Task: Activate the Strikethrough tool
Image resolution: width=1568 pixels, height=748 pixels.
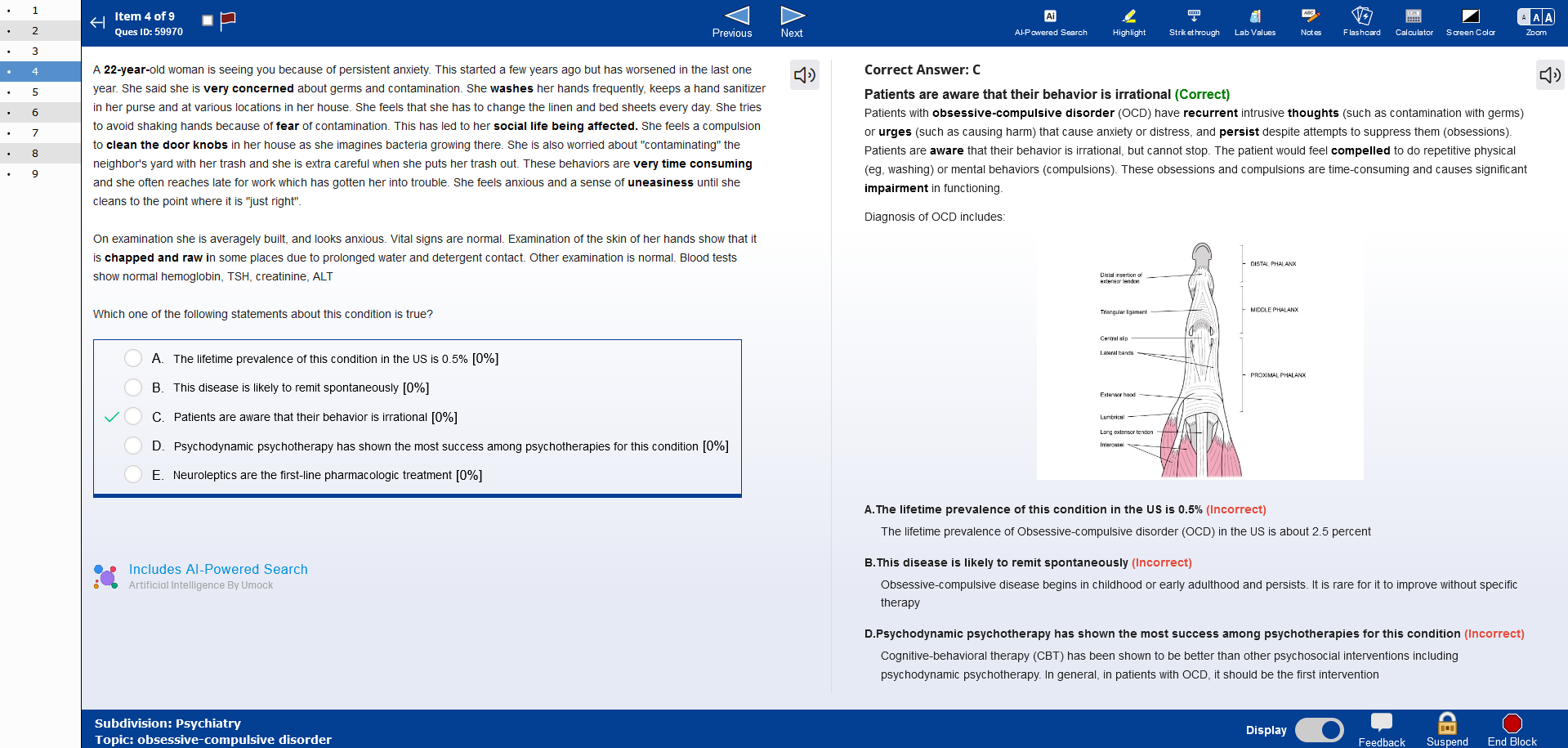Action: (1194, 23)
